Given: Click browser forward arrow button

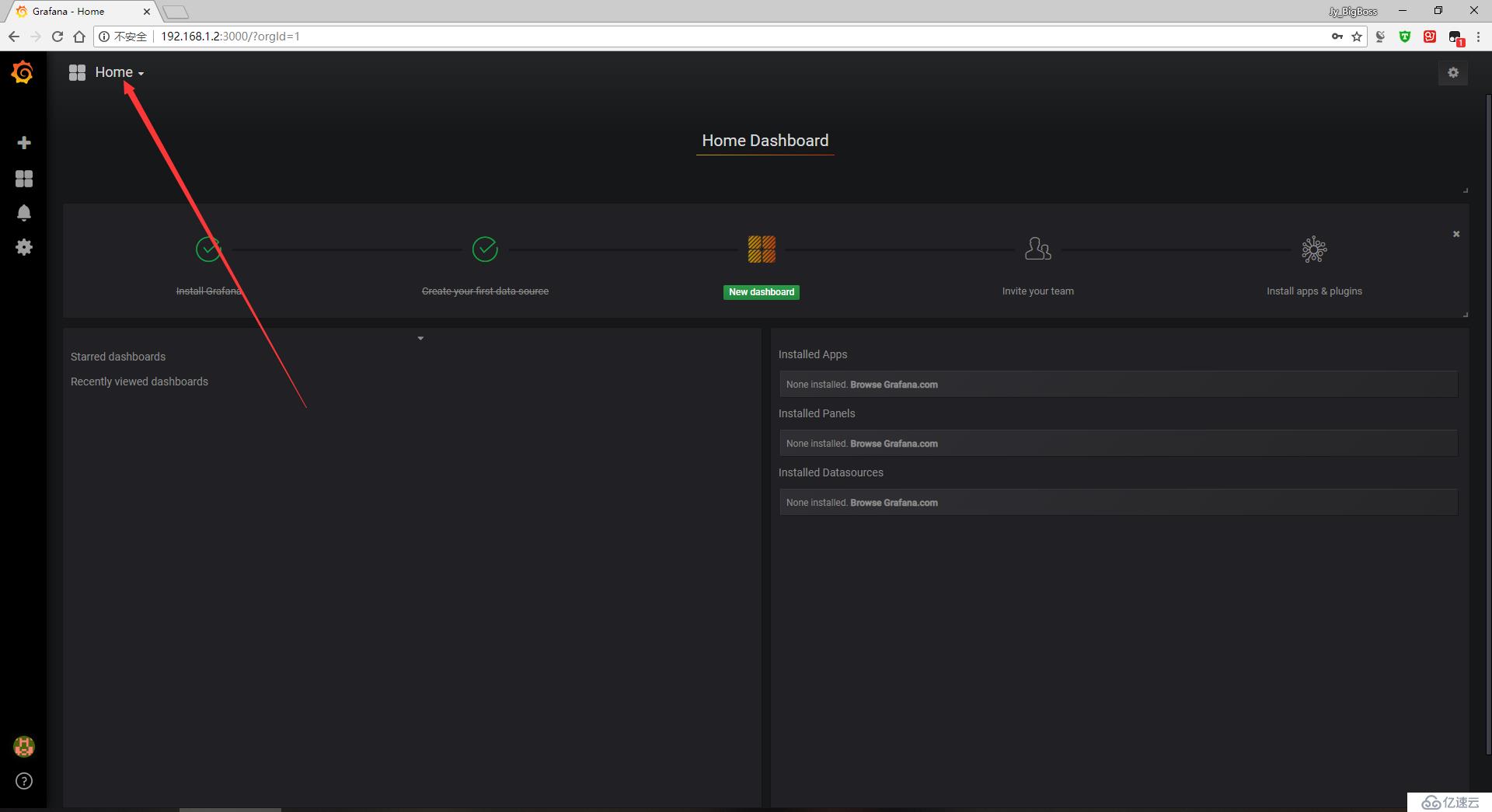Looking at the screenshot, I should [x=35, y=37].
